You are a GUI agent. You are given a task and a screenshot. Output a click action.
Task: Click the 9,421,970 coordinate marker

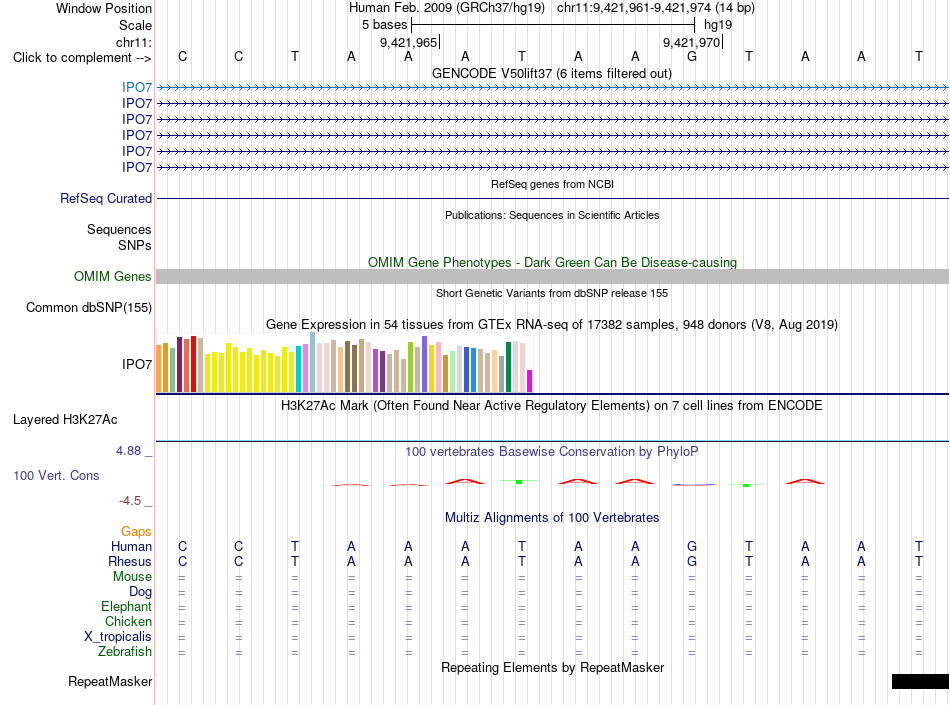coord(691,42)
